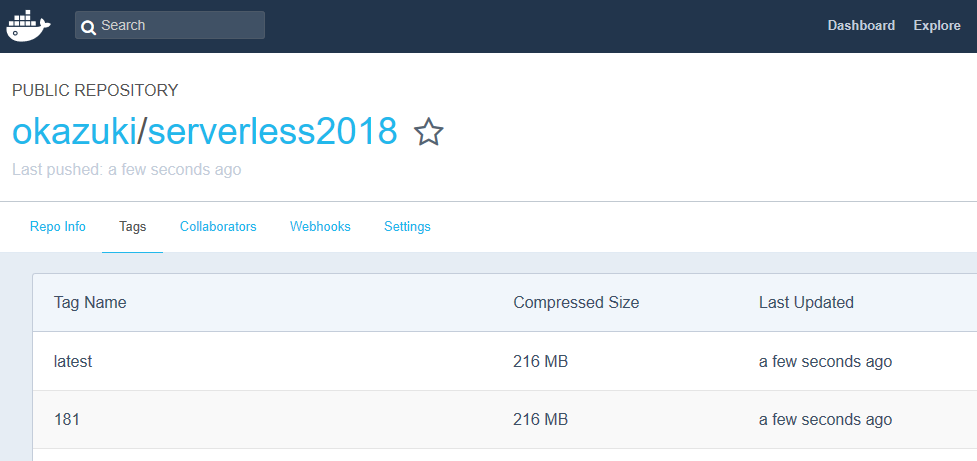This screenshot has width=977, height=461.
Task: Open the Dashboard link
Action: [x=861, y=26]
